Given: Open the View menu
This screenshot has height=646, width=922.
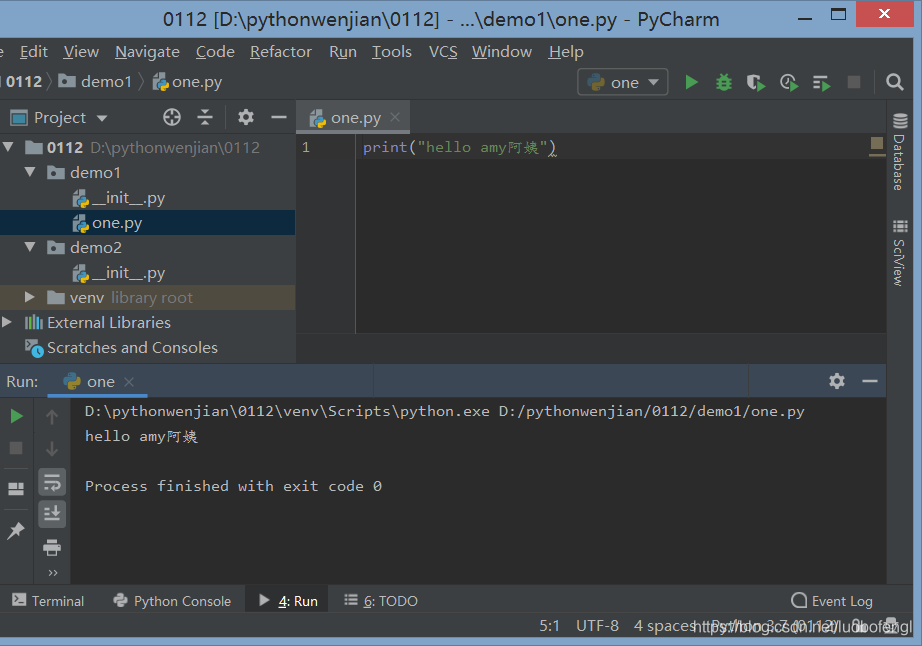Looking at the screenshot, I should 81,52.
